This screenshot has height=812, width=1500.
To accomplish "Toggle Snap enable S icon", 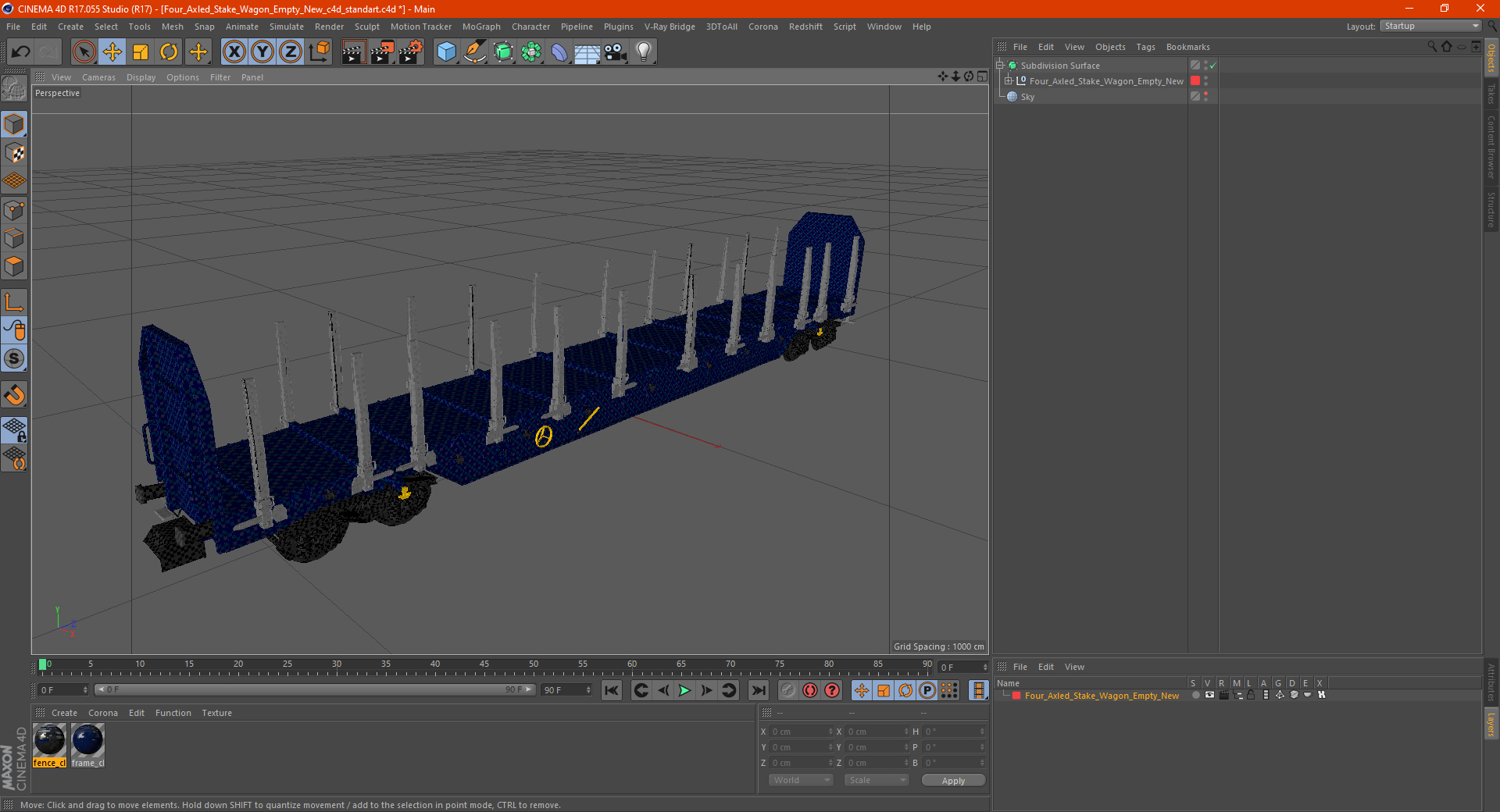I will coord(14,358).
